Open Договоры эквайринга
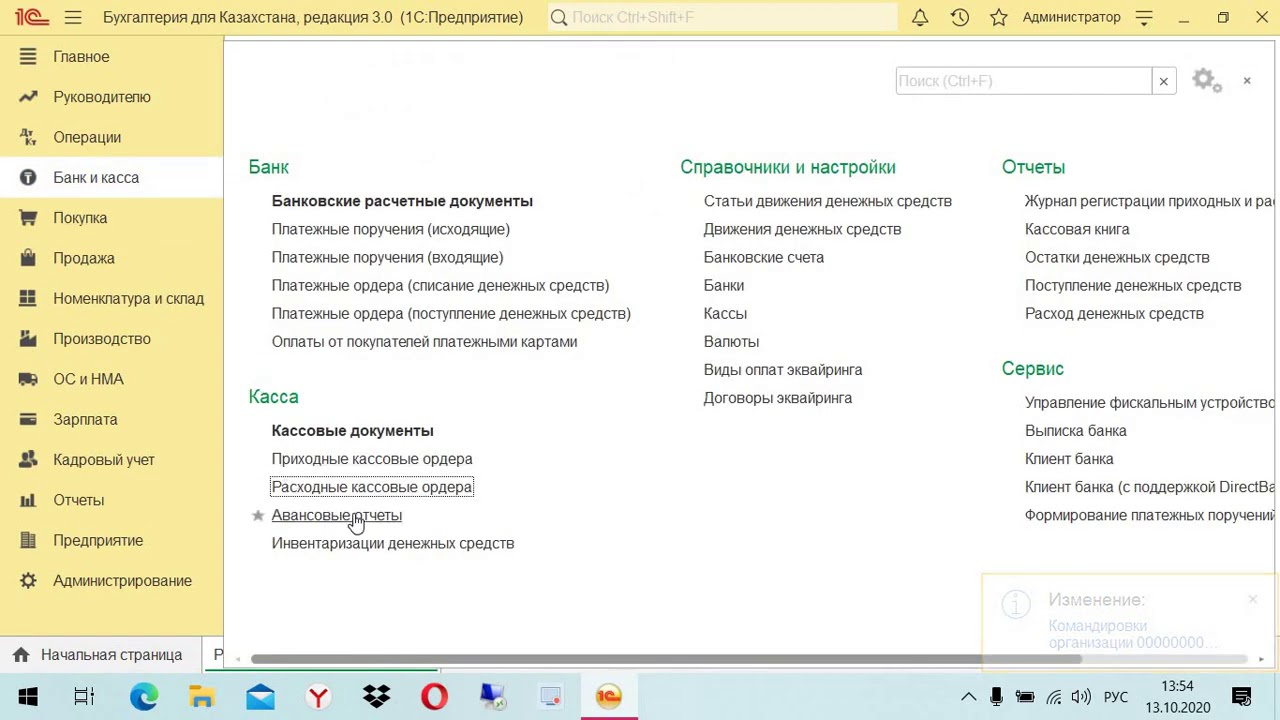 click(777, 397)
